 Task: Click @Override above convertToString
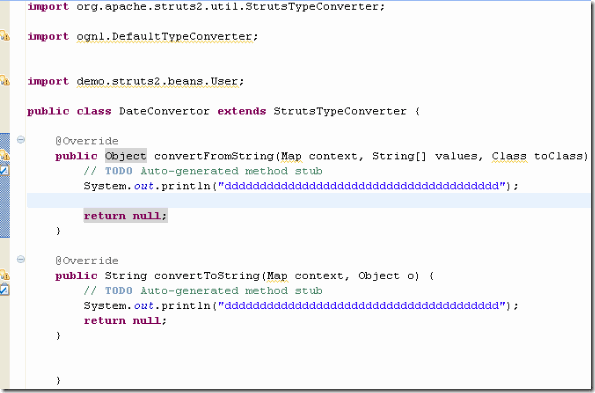(x=87, y=261)
